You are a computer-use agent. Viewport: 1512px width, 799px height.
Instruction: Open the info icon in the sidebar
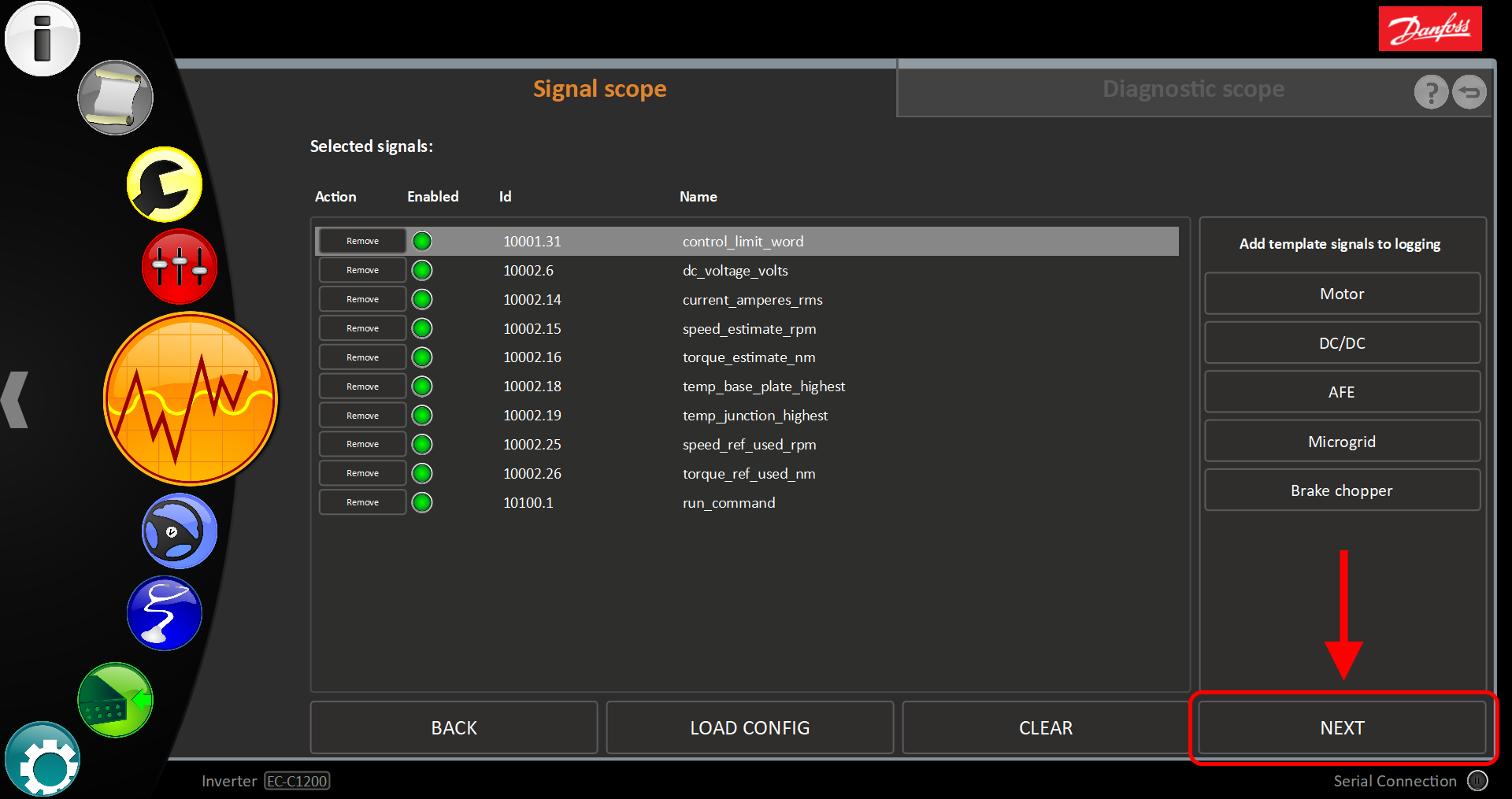click(x=43, y=39)
